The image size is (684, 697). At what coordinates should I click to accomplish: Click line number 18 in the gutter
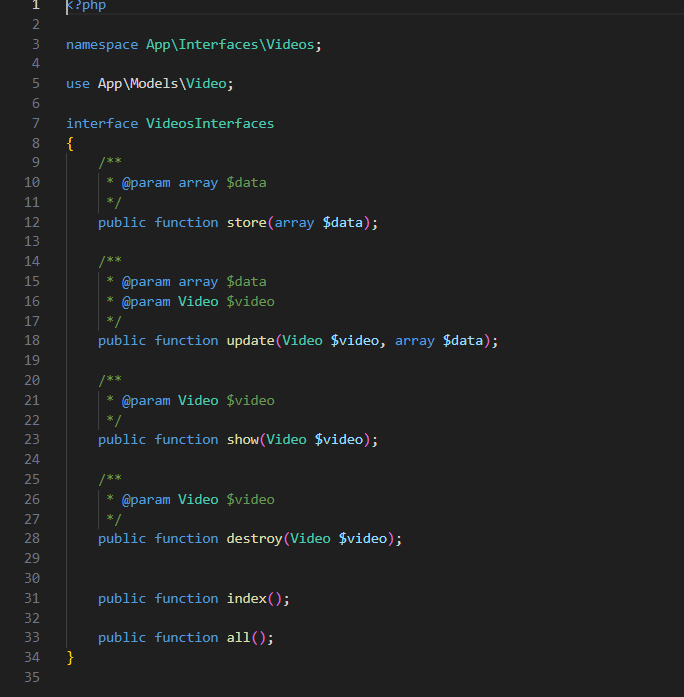click(x=30, y=341)
